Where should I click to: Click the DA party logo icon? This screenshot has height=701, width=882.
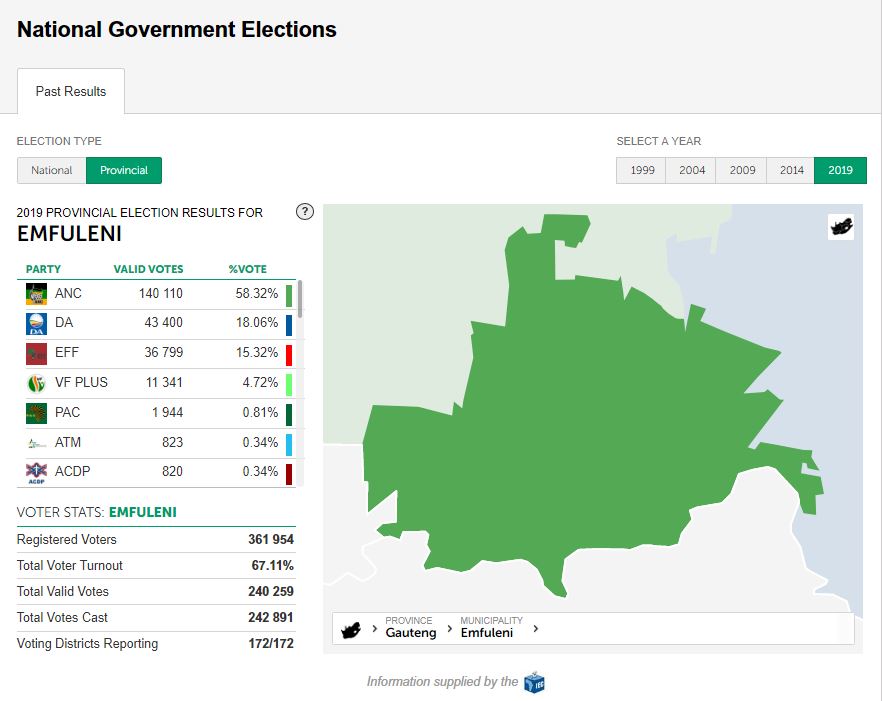tap(36, 324)
